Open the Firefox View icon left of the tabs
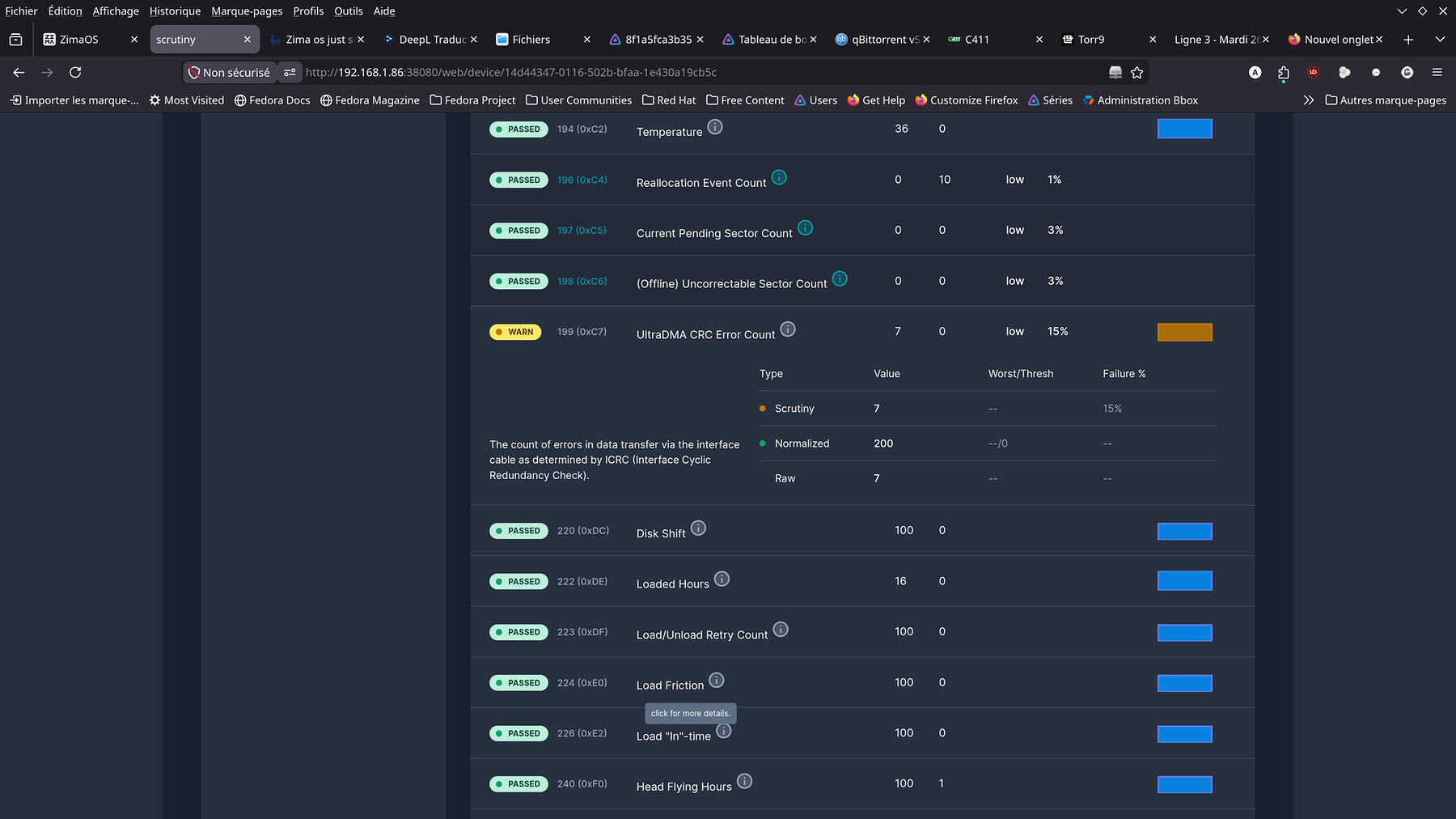This screenshot has width=1456, height=819. point(15,39)
